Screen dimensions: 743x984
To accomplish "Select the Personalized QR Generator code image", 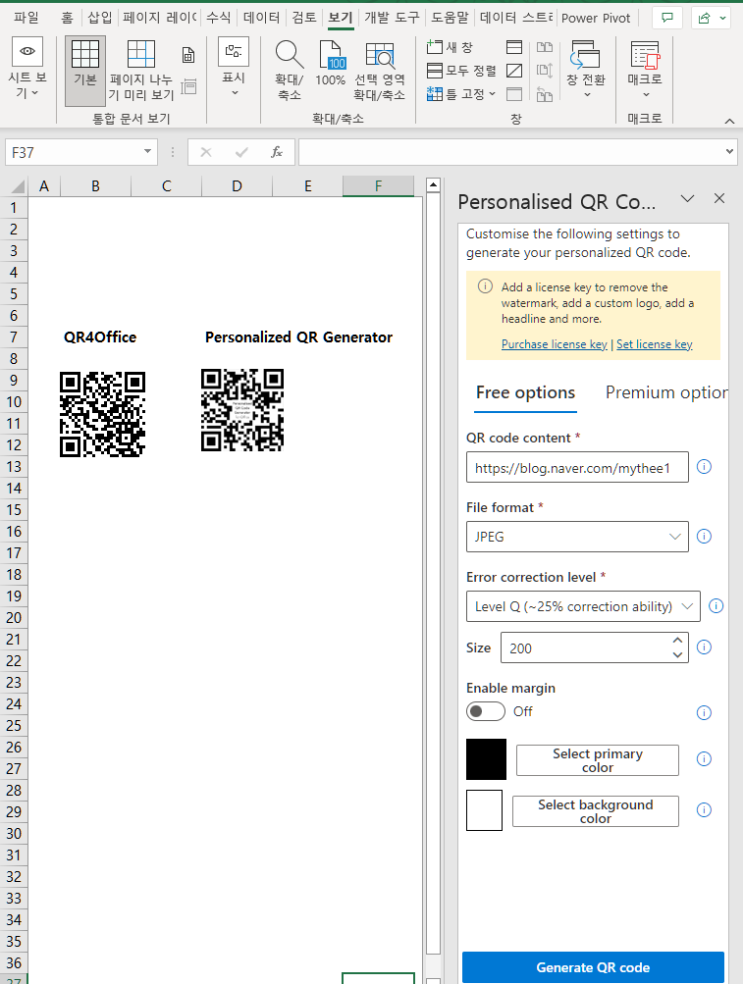I will tap(242, 410).
